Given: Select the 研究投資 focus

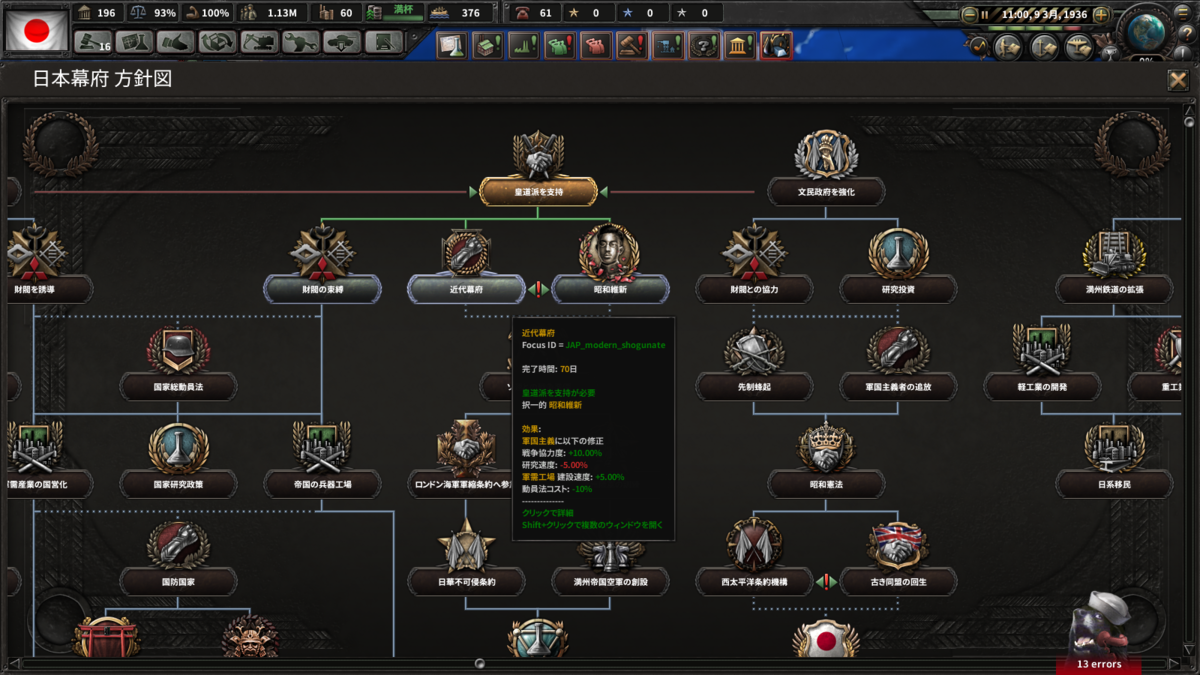Looking at the screenshot, I should click(x=898, y=289).
